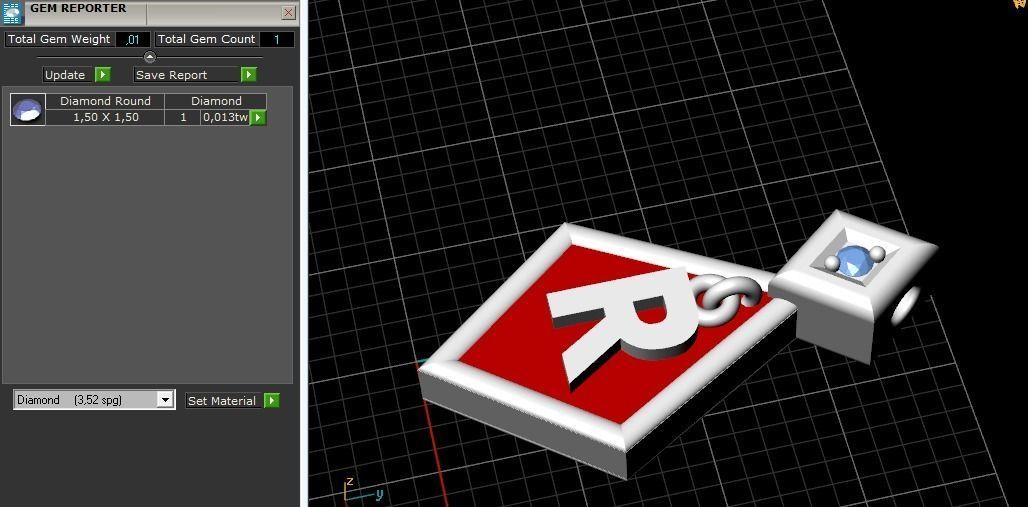Click the green arrow beside Save Report
The height and width of the screenshot is (507, 1028).
click(248, 75)
